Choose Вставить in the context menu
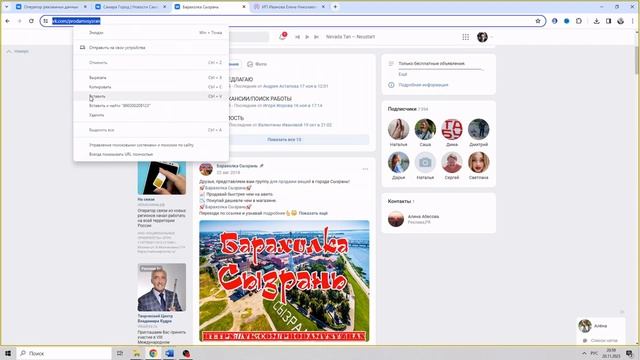The width and height of the screenshot is (640, 360). click(x=151, y=96)
